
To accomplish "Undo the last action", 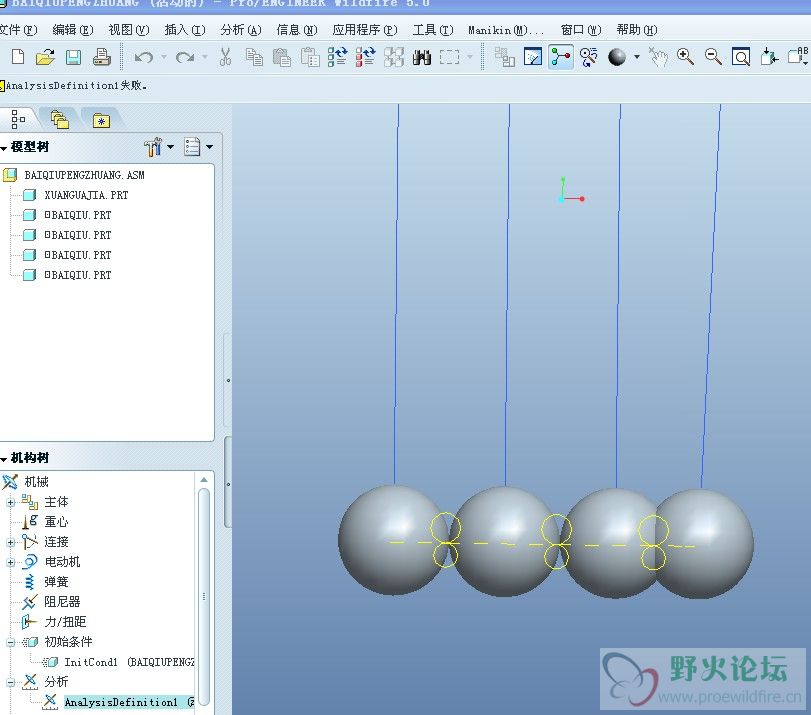I will [144, 57].
